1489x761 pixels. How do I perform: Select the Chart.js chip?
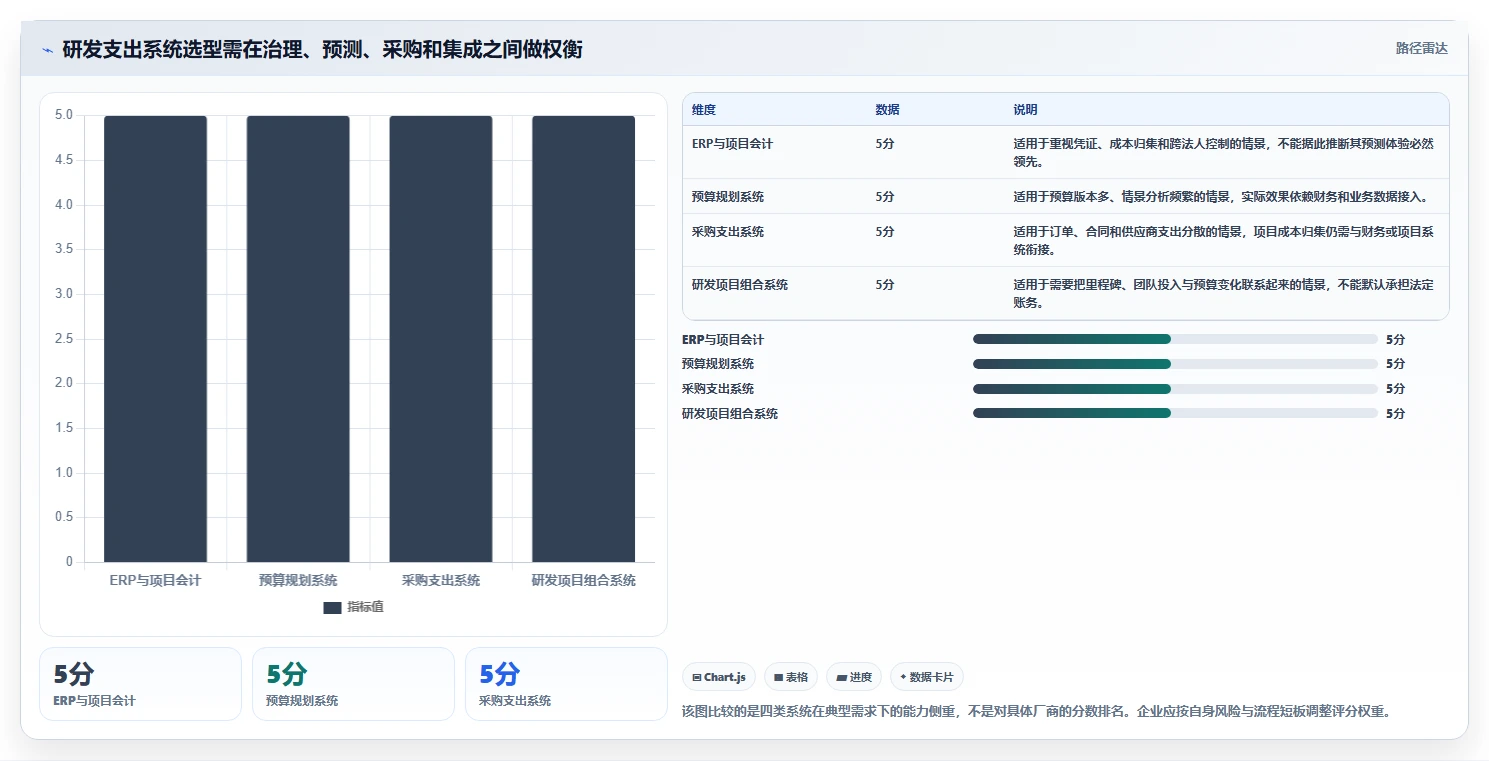719,677
